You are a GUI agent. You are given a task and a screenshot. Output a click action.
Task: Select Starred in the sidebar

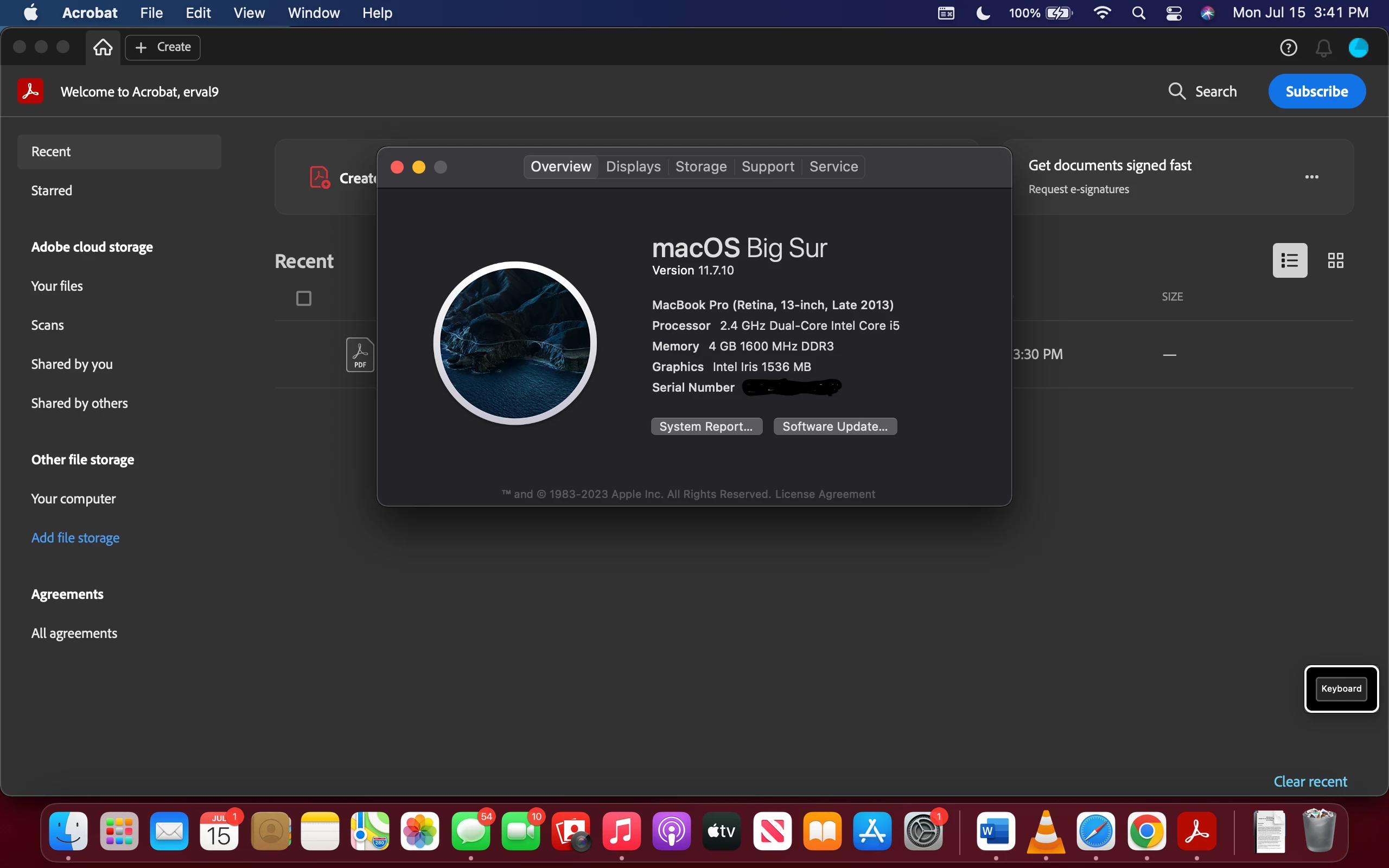(x=52, y=190)
